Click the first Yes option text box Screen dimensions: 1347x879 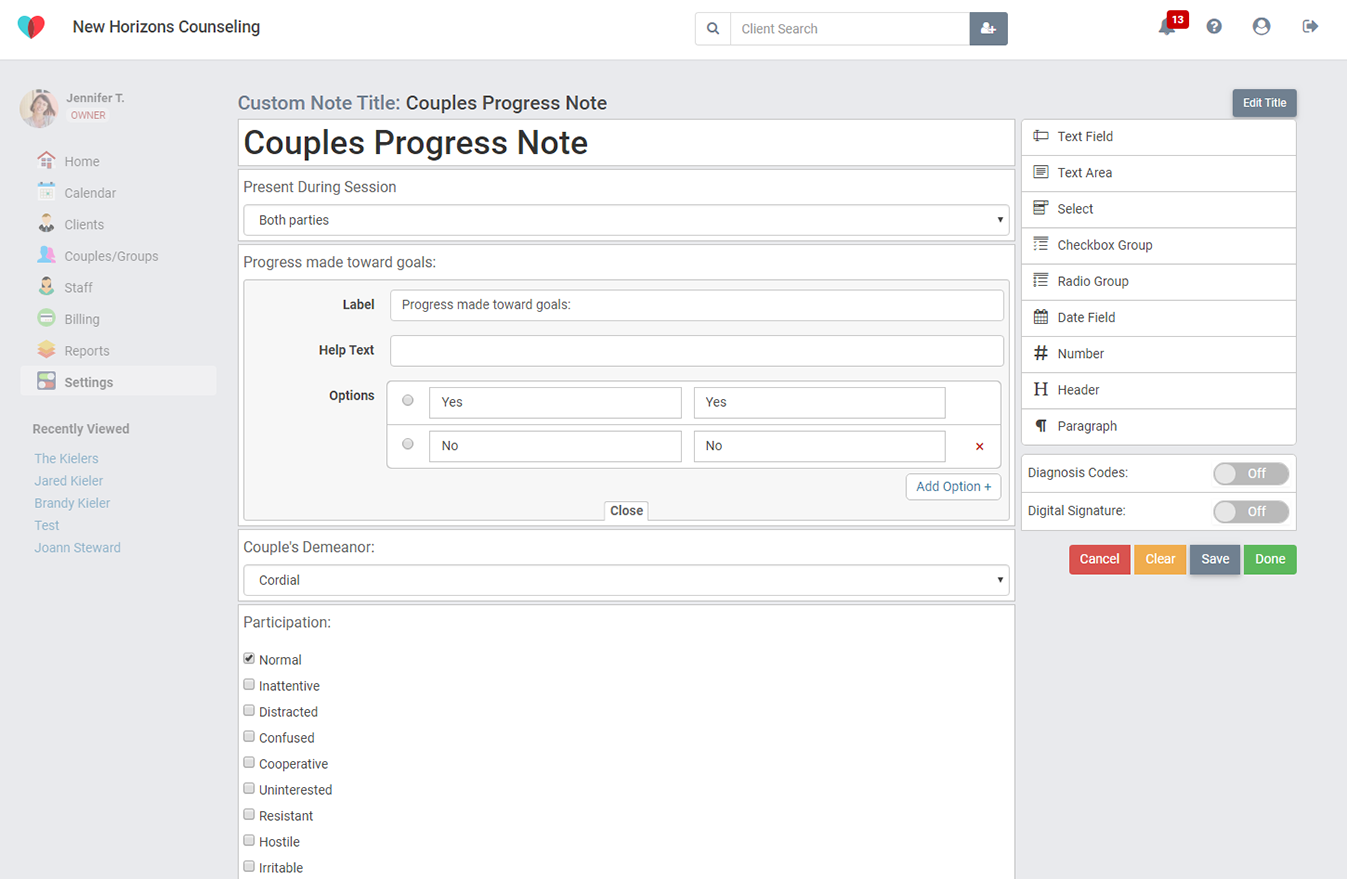[x=555, y=403]
